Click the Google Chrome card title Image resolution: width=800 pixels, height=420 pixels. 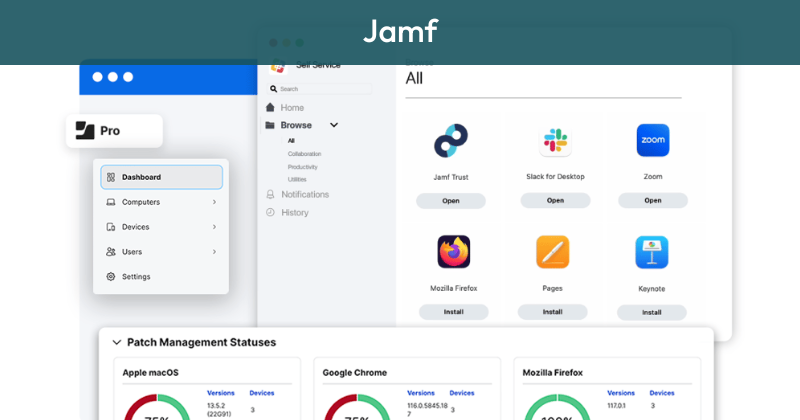[x=355, y=373]
